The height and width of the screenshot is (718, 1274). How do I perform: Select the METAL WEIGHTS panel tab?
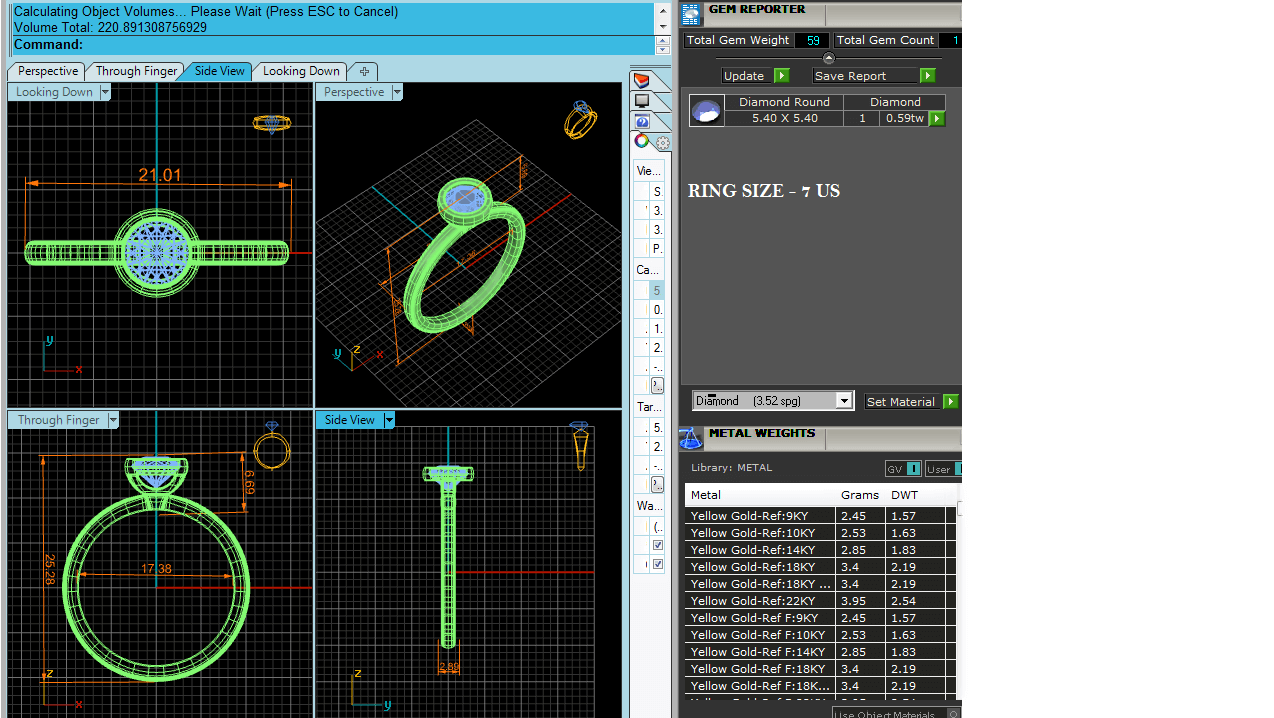point(762,434)
